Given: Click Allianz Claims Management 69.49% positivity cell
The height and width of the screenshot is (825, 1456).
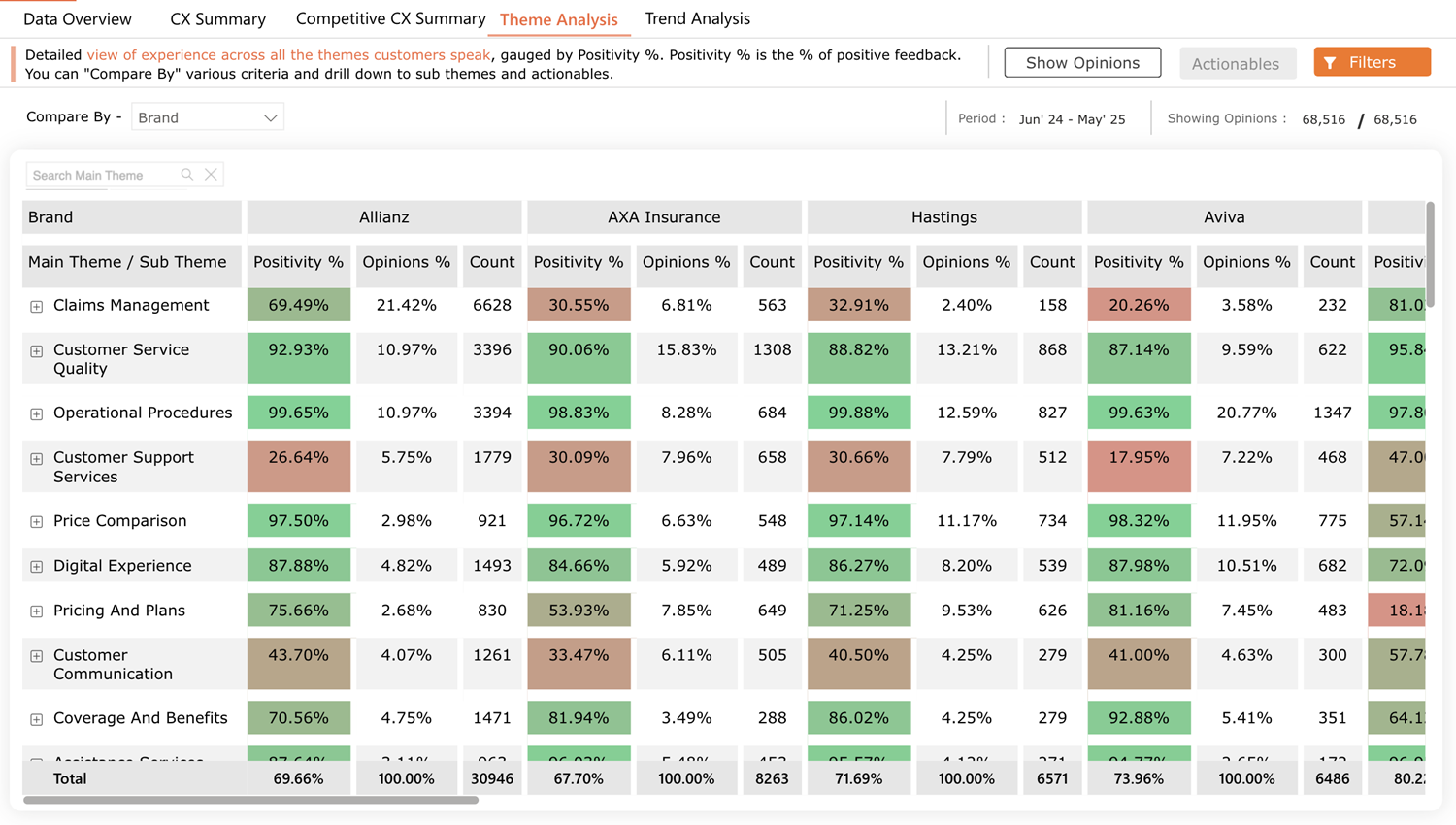Looking at the screenshot, I should [x=298, y=305].
